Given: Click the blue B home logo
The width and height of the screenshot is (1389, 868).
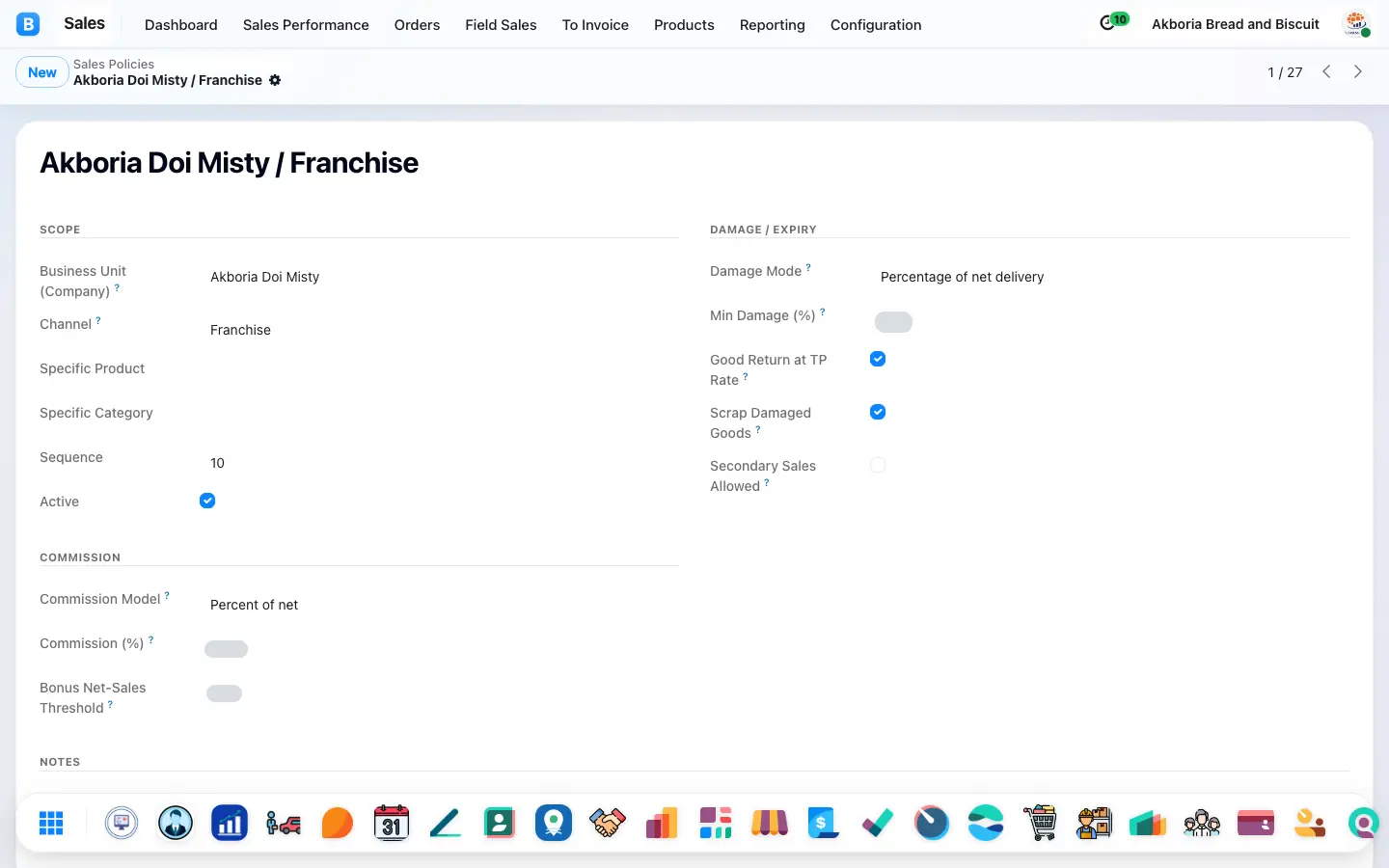Looking at the screenshot, I should tap(29, 24).
